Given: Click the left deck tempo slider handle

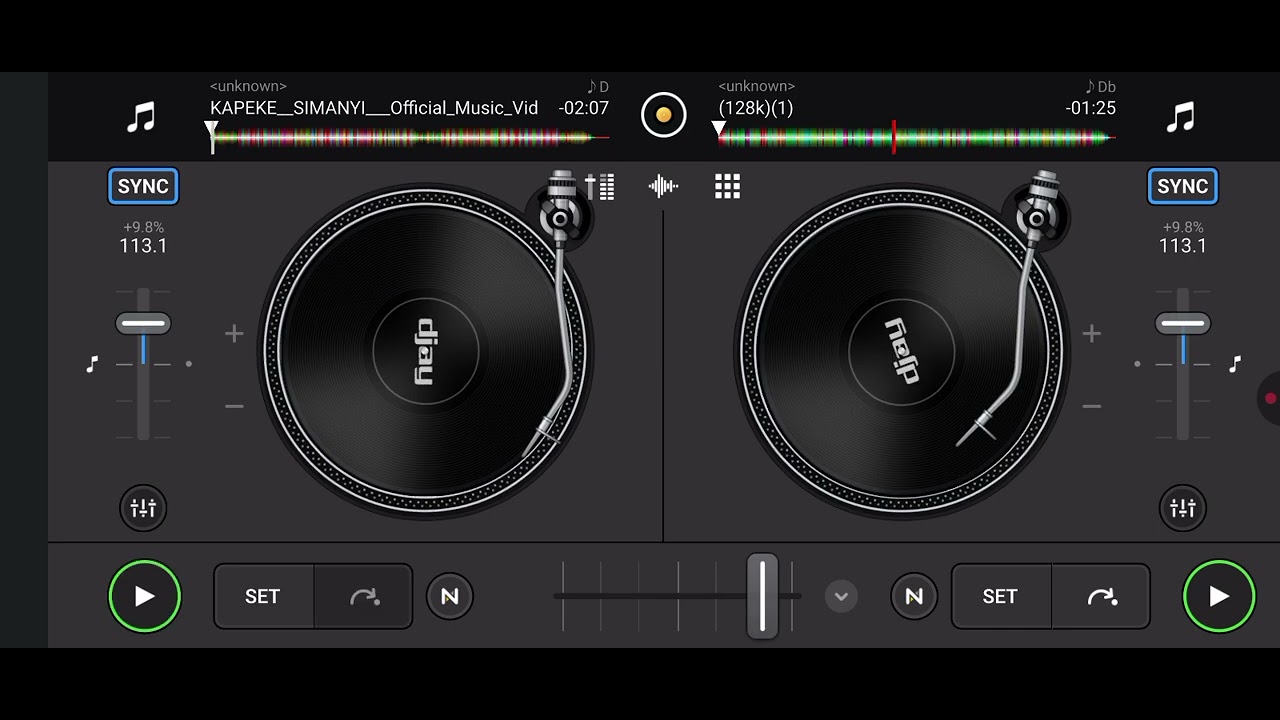Looking at the screenshot, I should click(x=143, y=323).
